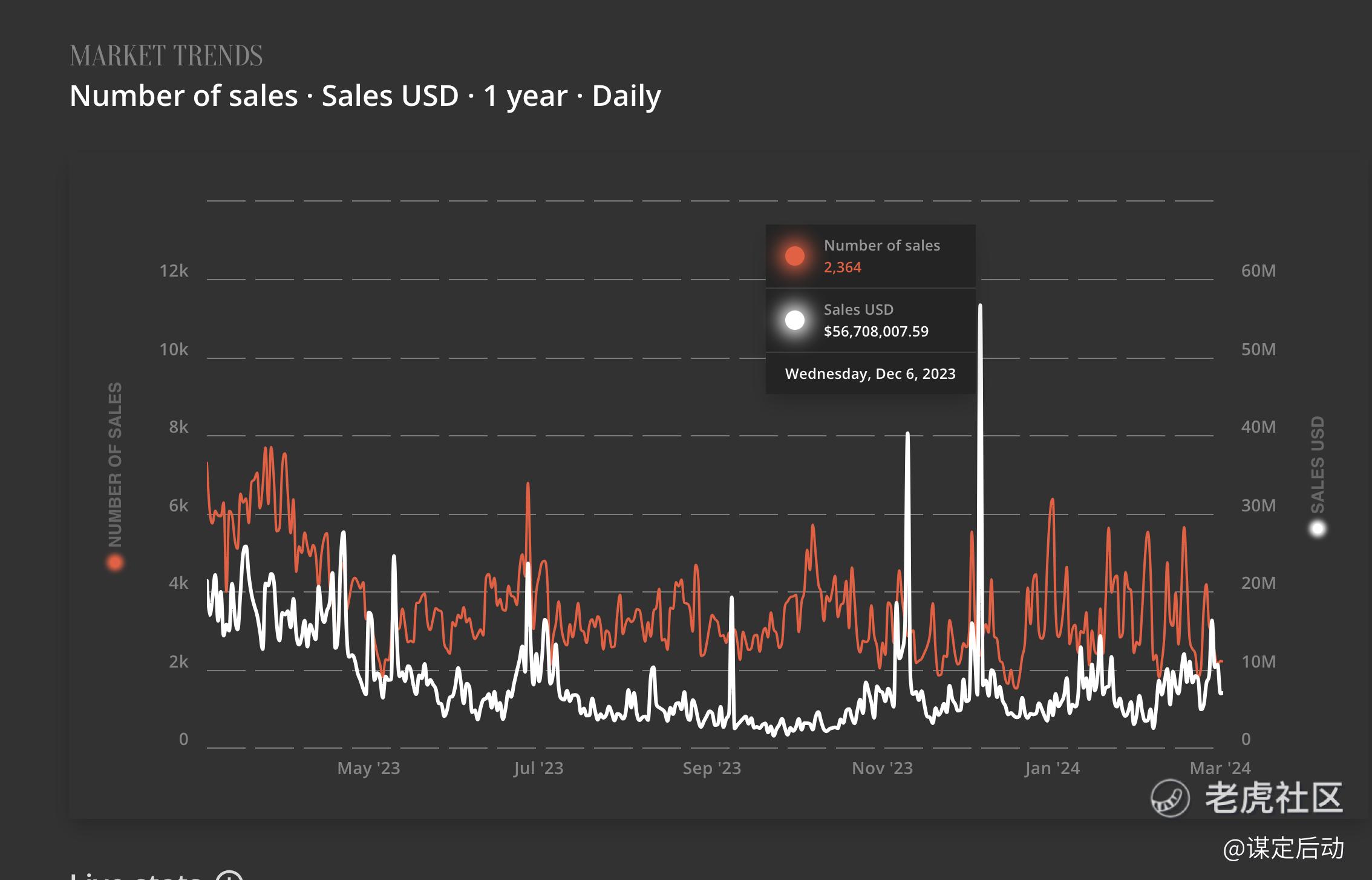Click the white Sales USD axis dot
The height and width of the screenshot is (880, 1372).
click(x=1318, y=530)
